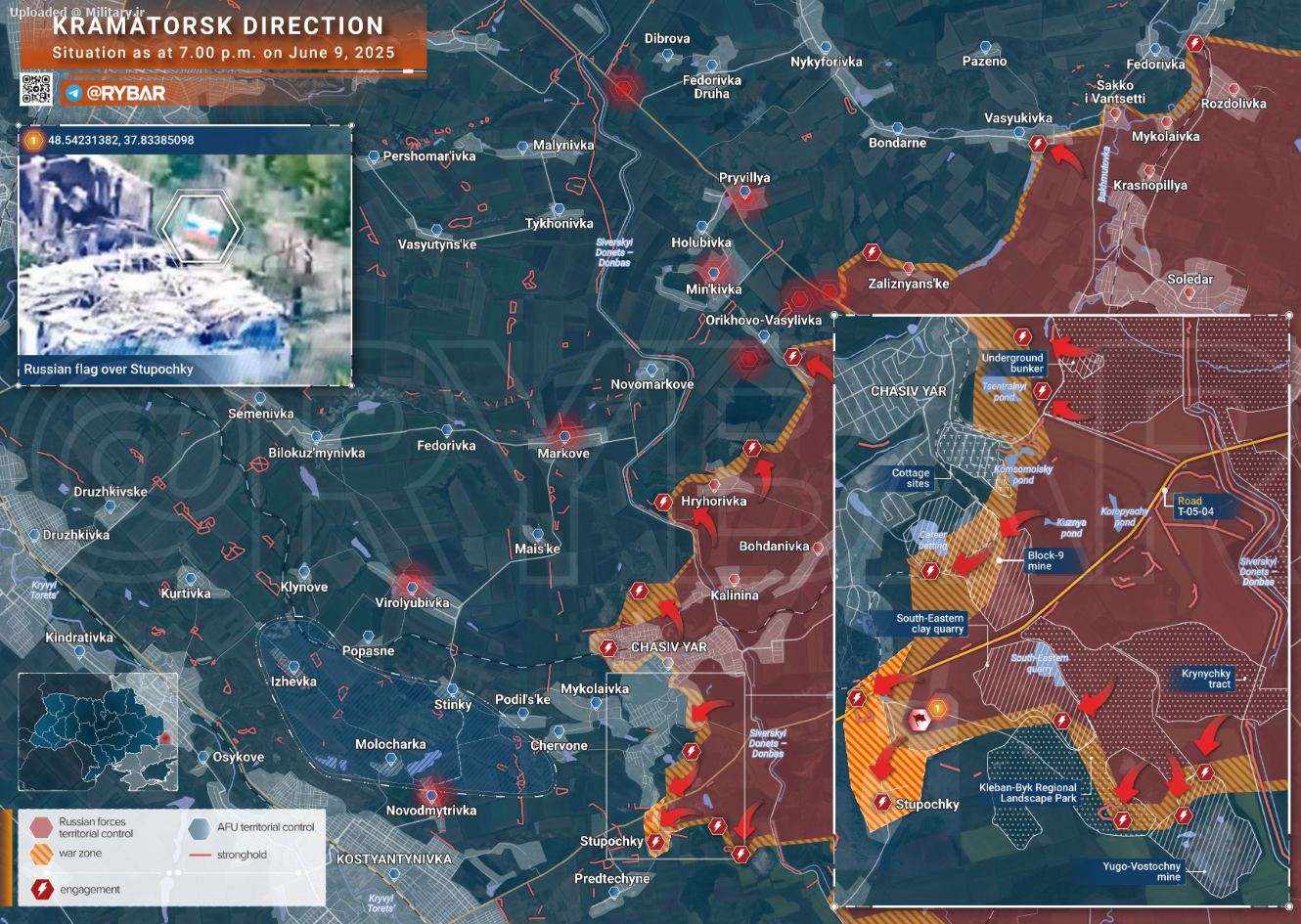Select the Yugo-Vostochny mine label

point(1142,871)
